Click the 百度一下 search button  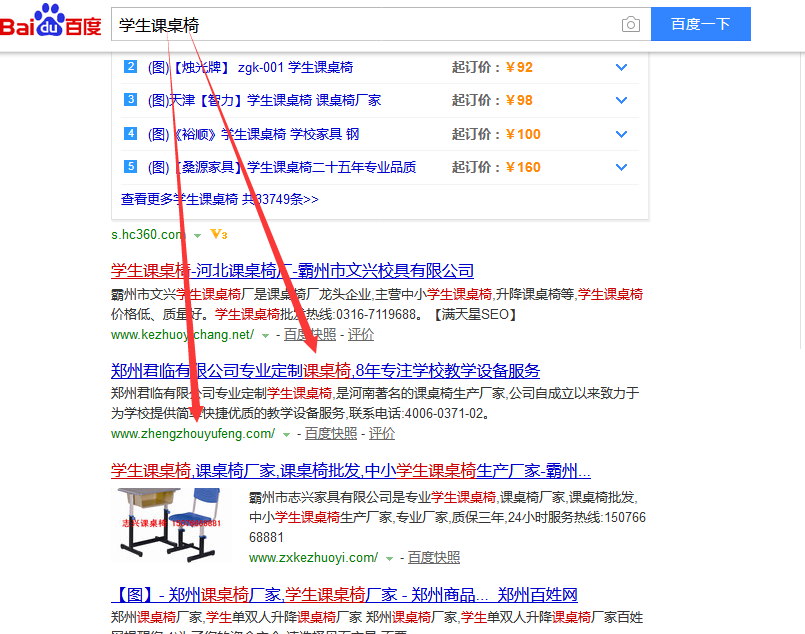click(x=700, y=23)
